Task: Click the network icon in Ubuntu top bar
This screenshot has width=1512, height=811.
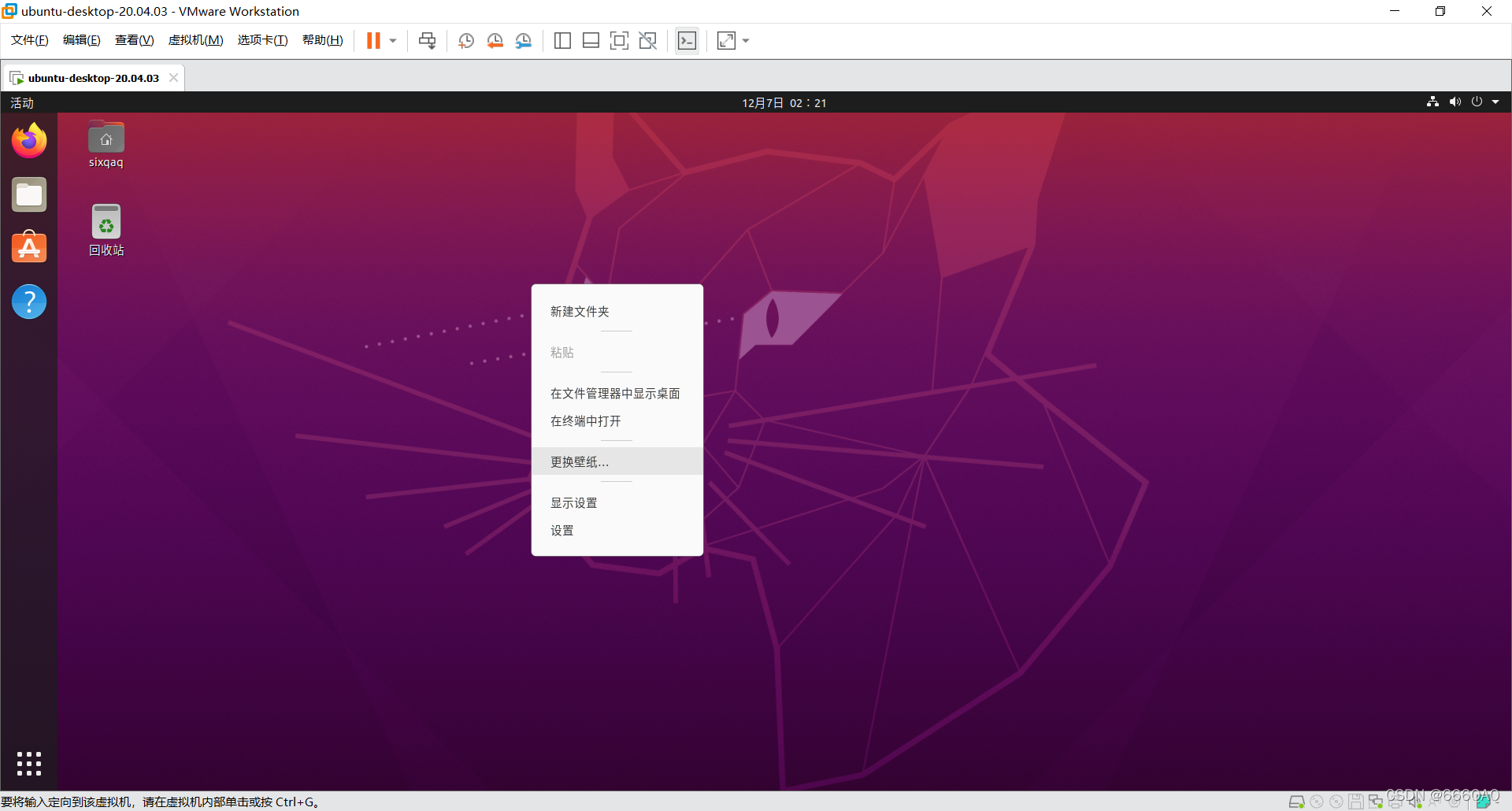Action: click(1432, 102)
